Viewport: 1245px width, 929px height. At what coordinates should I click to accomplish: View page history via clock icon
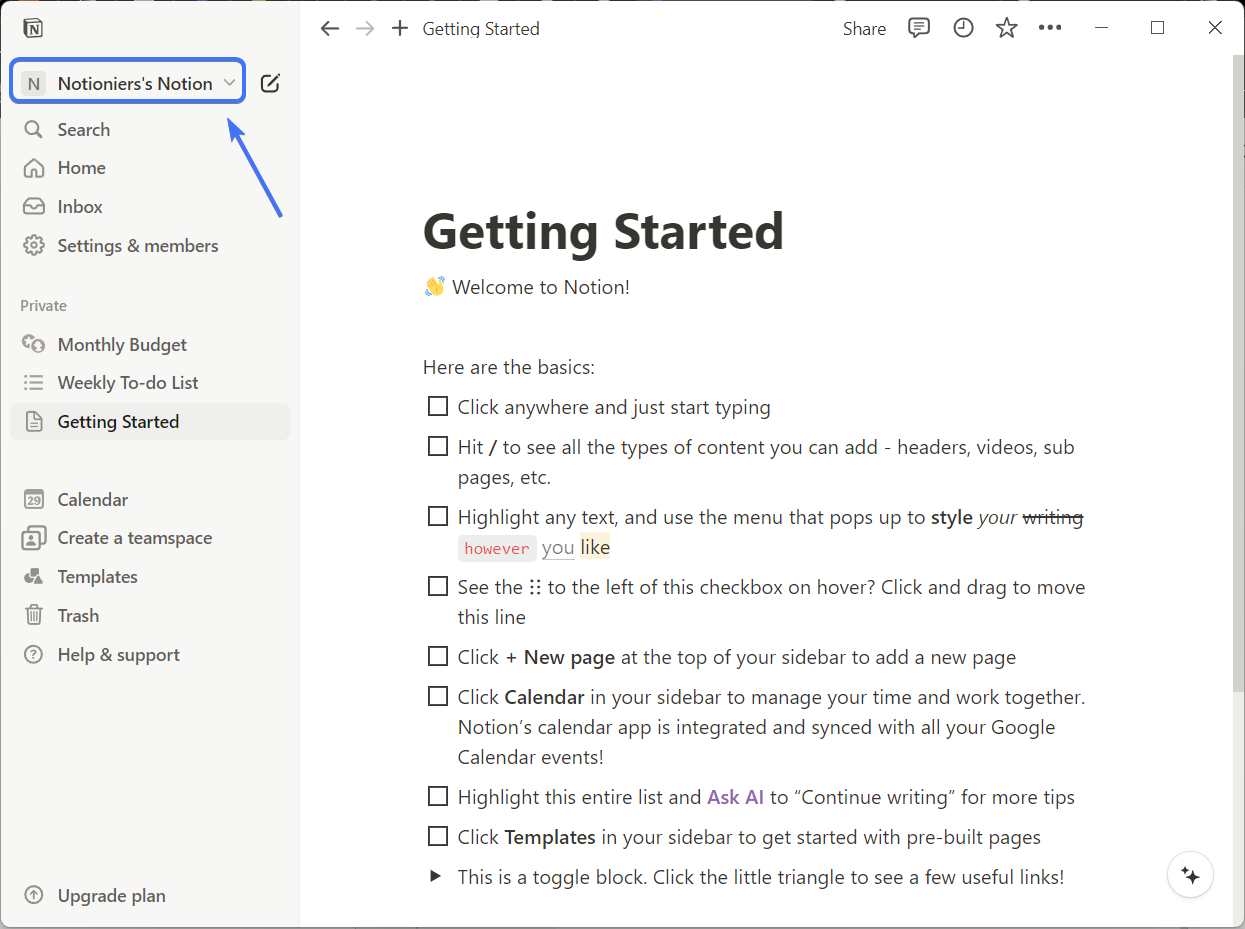(963, 28)
